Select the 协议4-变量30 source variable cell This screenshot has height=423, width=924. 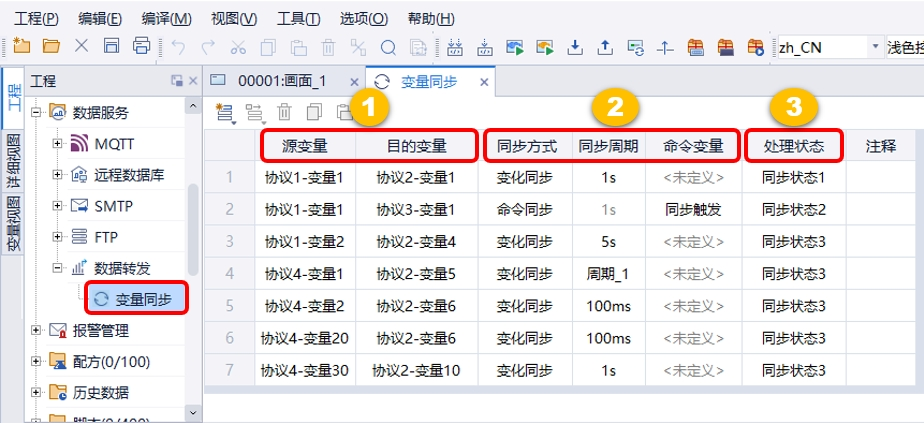305,371
